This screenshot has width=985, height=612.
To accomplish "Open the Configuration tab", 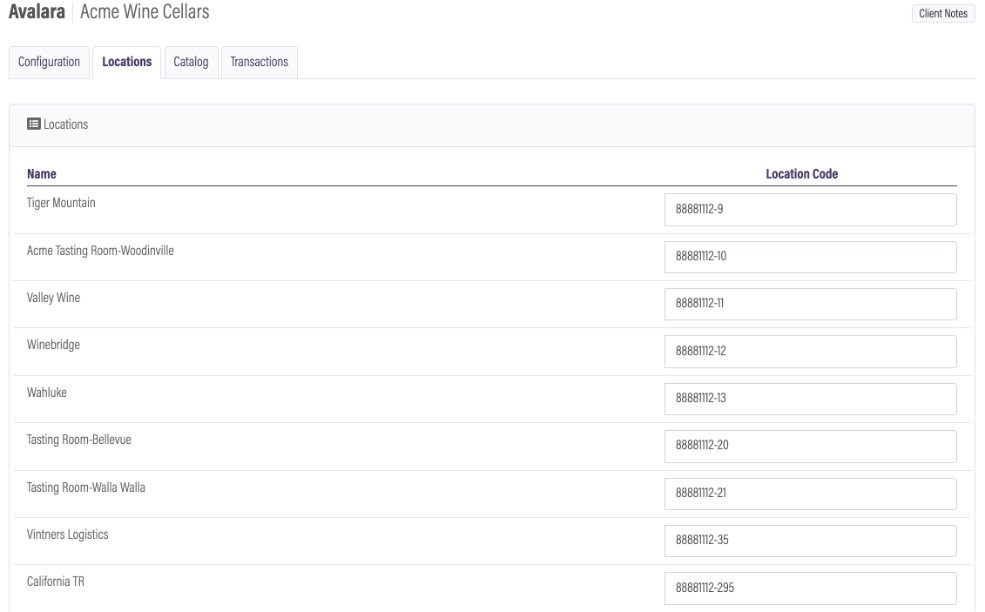I will pos(49,62).
